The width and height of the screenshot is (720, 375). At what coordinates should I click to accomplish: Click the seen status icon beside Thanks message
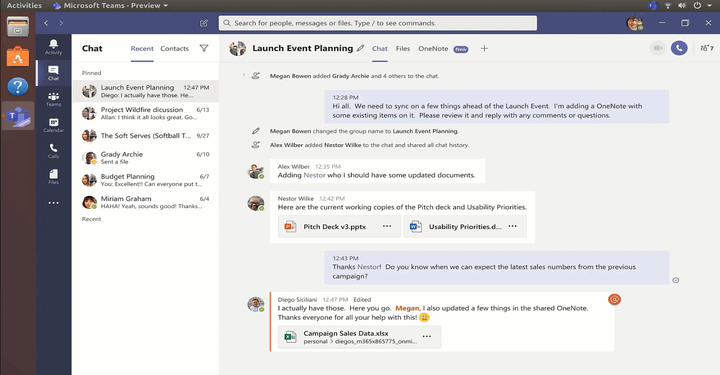(x=675, y=280)
